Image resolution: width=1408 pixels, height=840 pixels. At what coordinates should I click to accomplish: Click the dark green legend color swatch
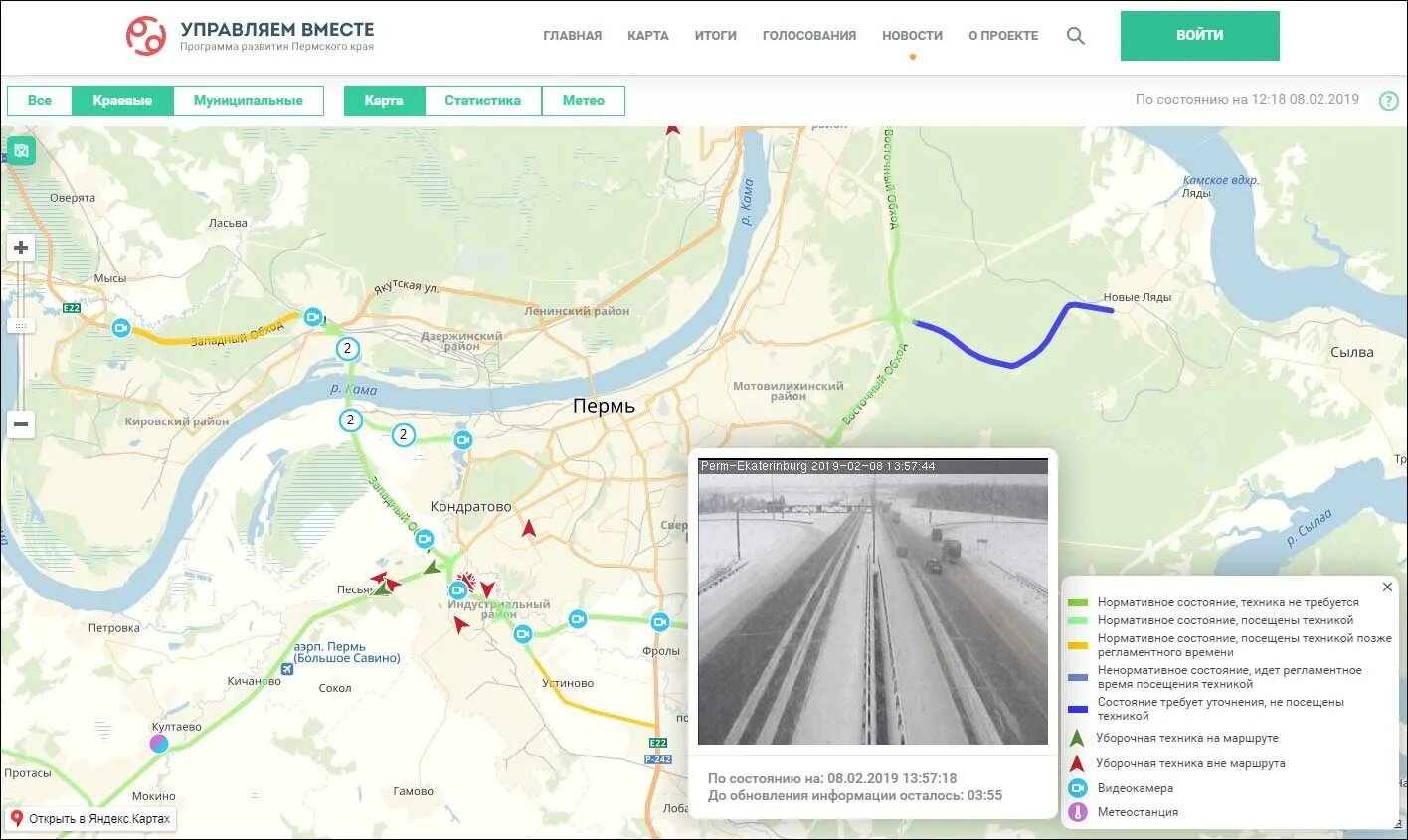point(1078,603)
